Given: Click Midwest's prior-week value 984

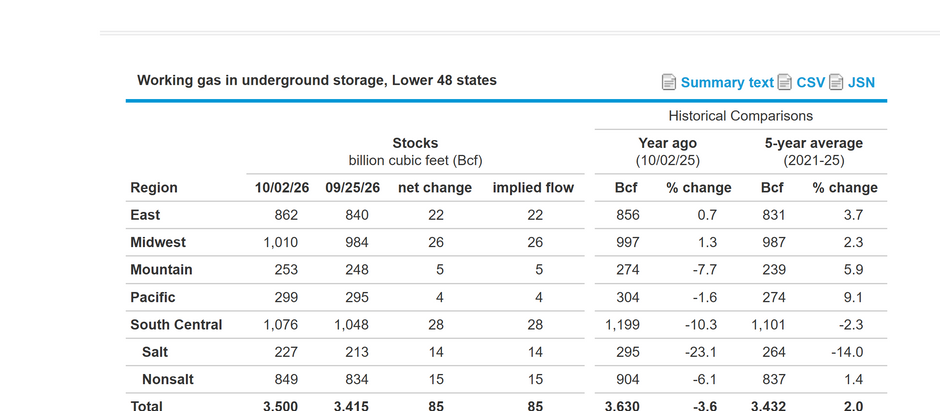Looking at the screenshot, I should pyautogui.click(x=357, y=243).
